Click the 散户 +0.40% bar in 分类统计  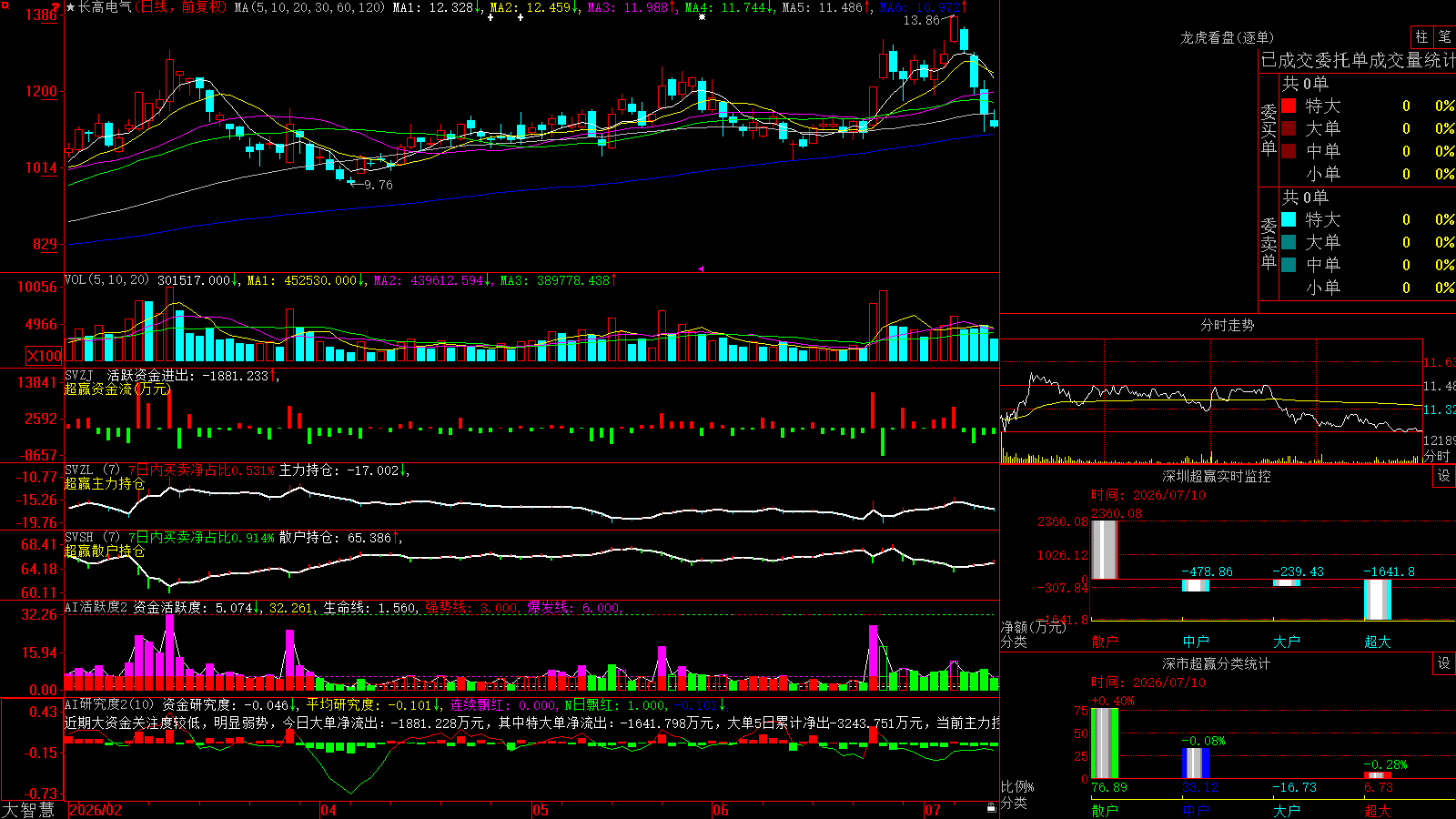click(1105, 743)
